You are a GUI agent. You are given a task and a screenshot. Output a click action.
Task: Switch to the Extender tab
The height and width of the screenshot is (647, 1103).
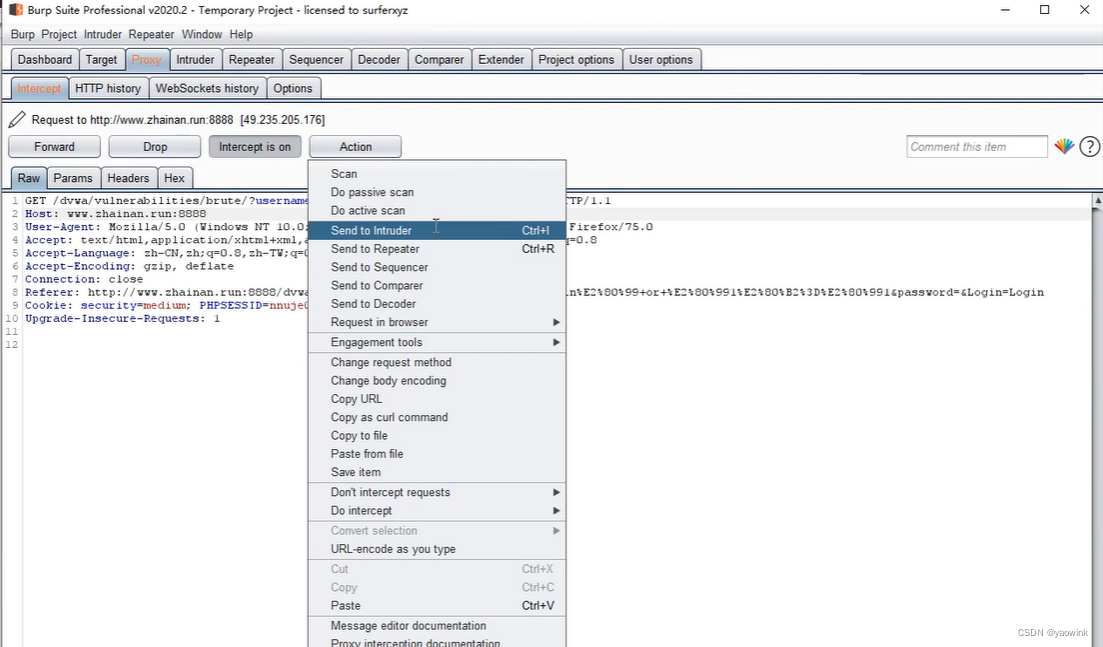point(501,60)
